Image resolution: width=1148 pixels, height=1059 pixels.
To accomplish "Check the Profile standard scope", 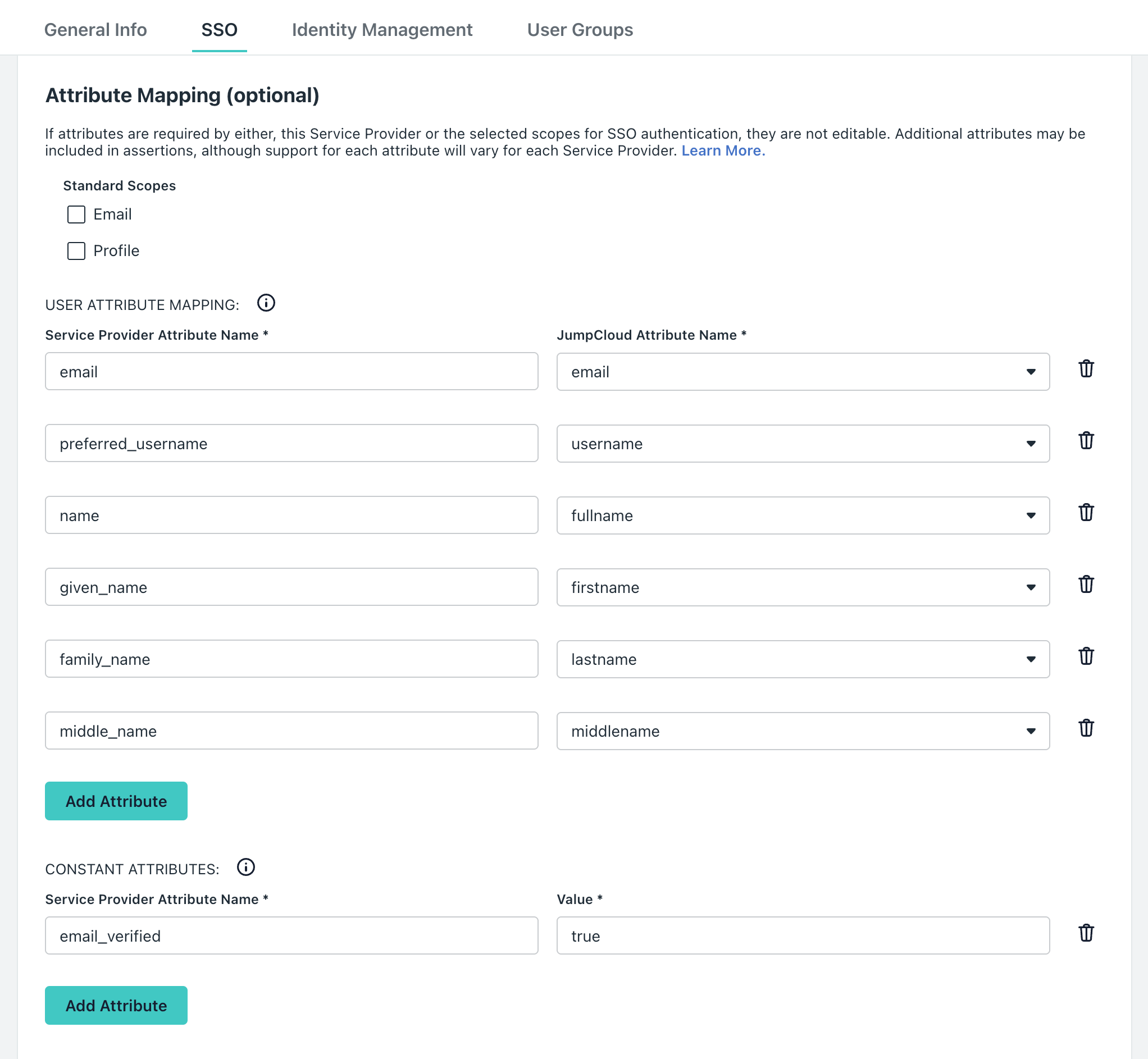I will click(76, 250).
